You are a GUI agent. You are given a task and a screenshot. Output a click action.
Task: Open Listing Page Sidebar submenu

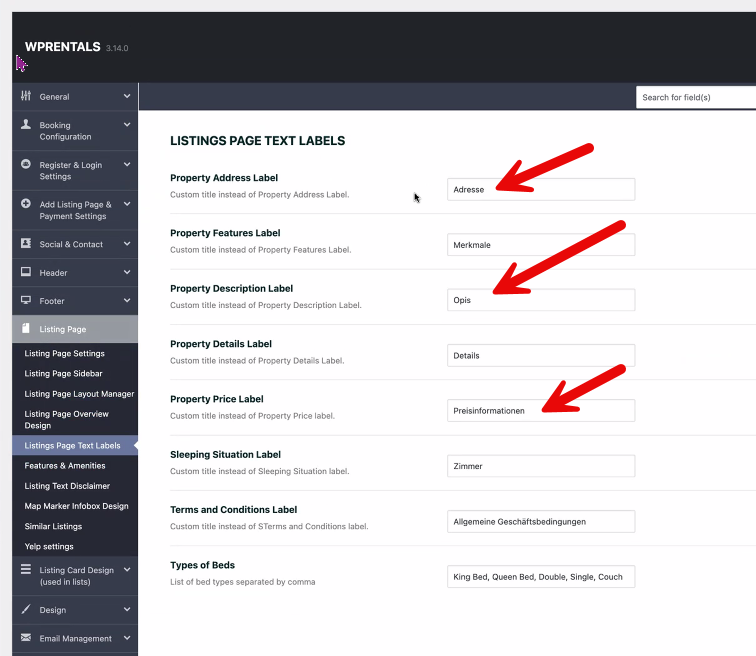[x=63, y=374]
